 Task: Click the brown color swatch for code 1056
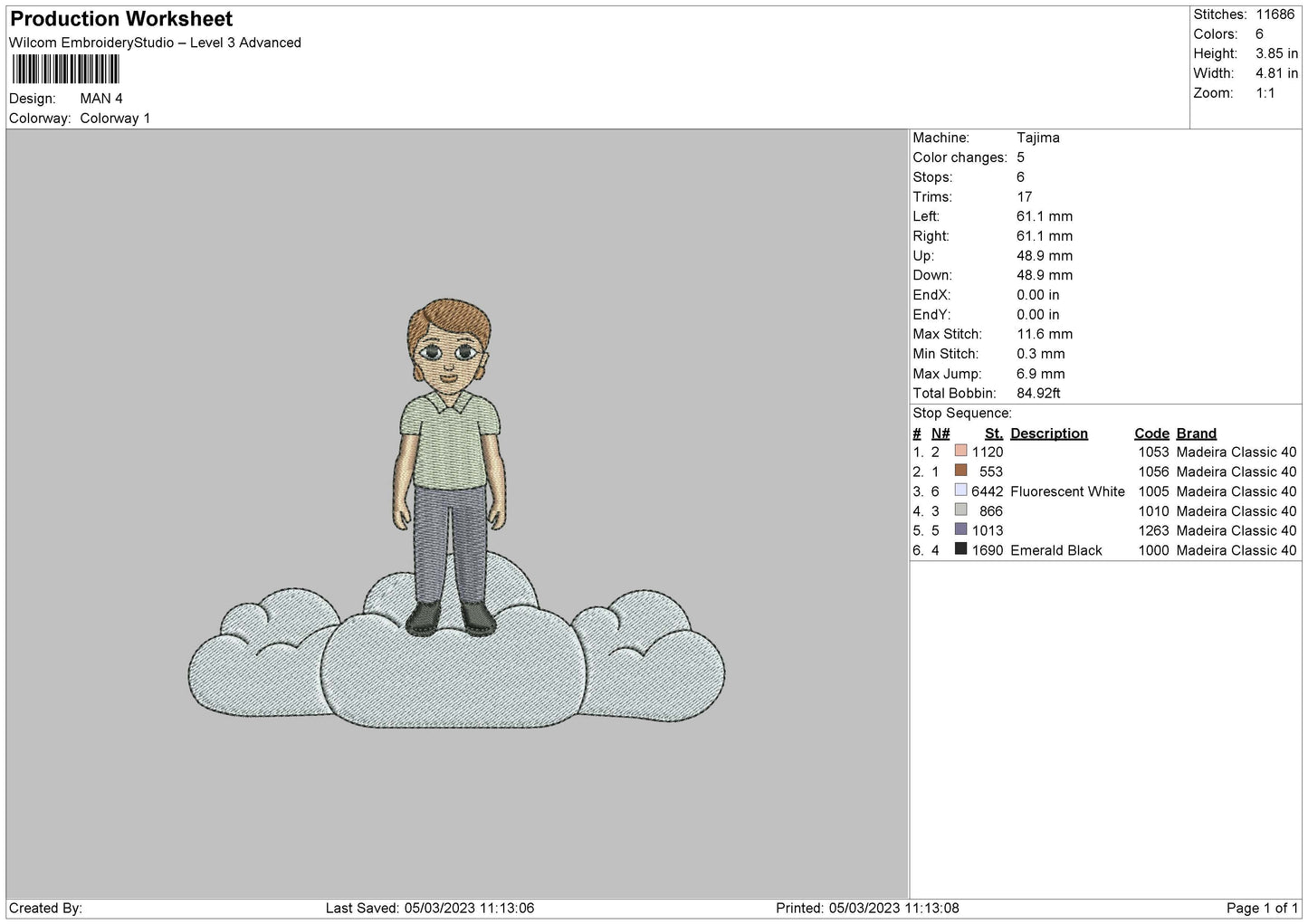point(960,471)
